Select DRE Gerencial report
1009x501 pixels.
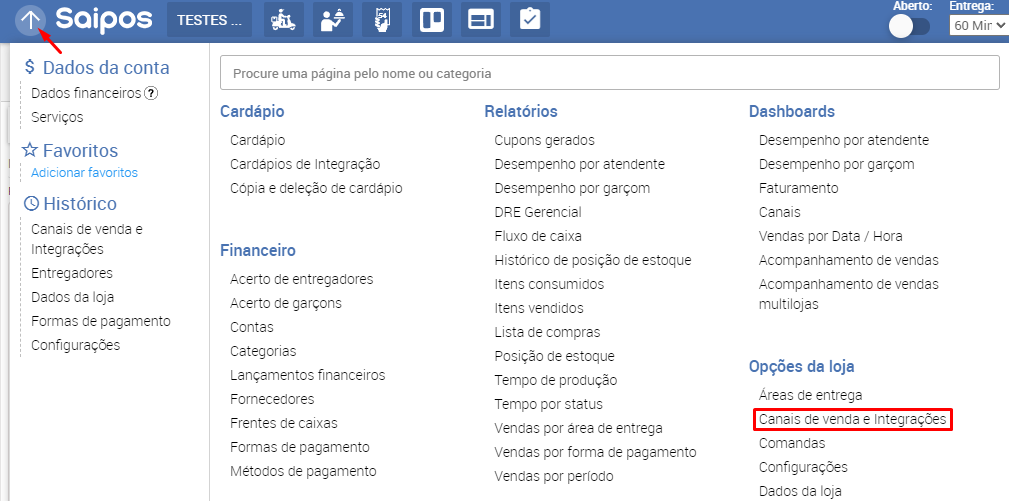[x=537, y=212]
